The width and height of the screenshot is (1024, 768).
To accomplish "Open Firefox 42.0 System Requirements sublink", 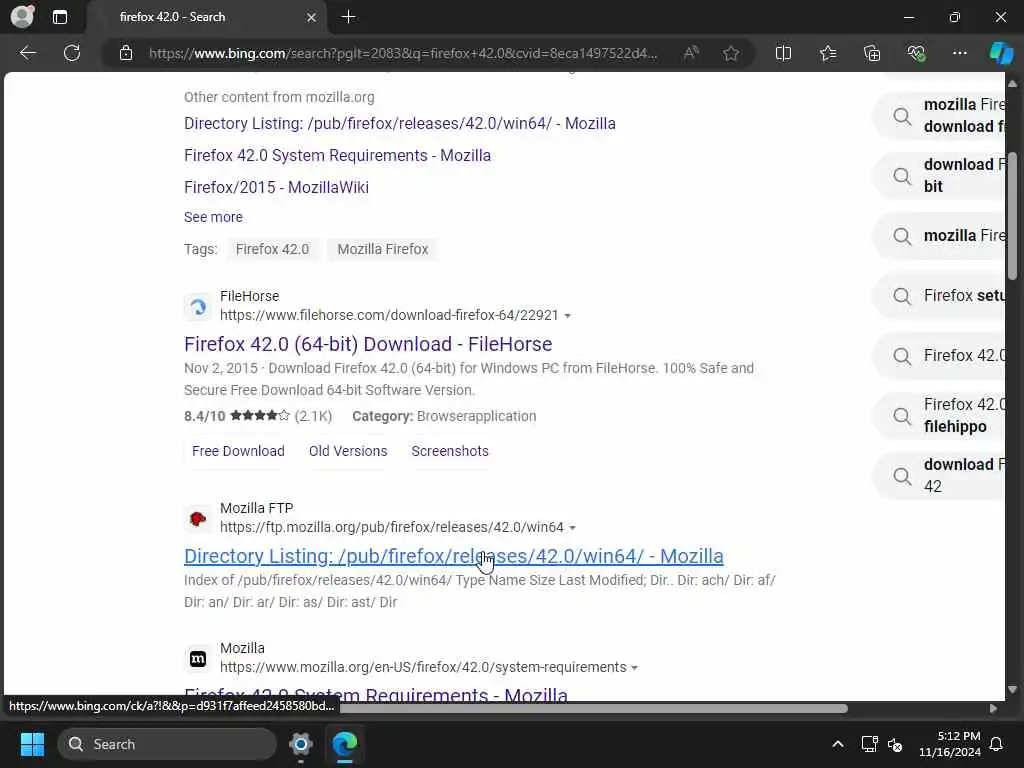I will [x=337, y=155].
